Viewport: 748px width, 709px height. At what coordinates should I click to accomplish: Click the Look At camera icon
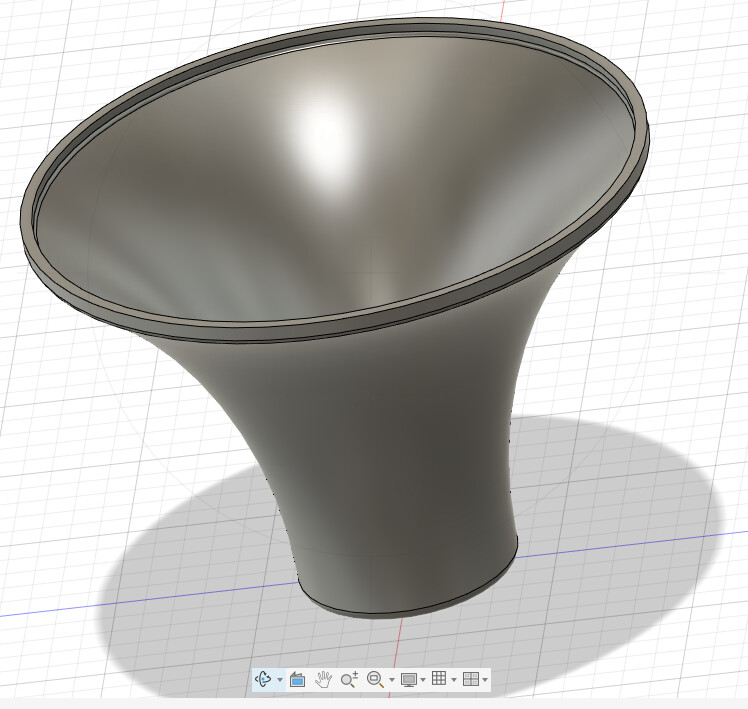[297, 679]
